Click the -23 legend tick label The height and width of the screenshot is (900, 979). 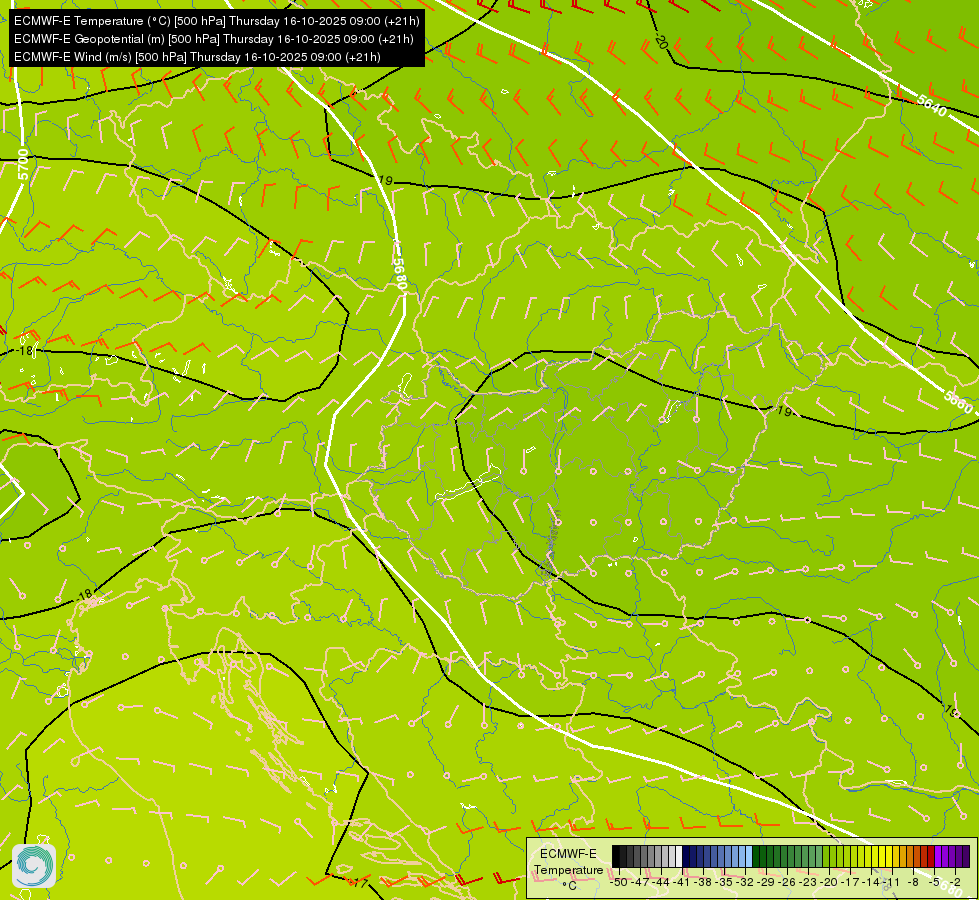(808, 882)
